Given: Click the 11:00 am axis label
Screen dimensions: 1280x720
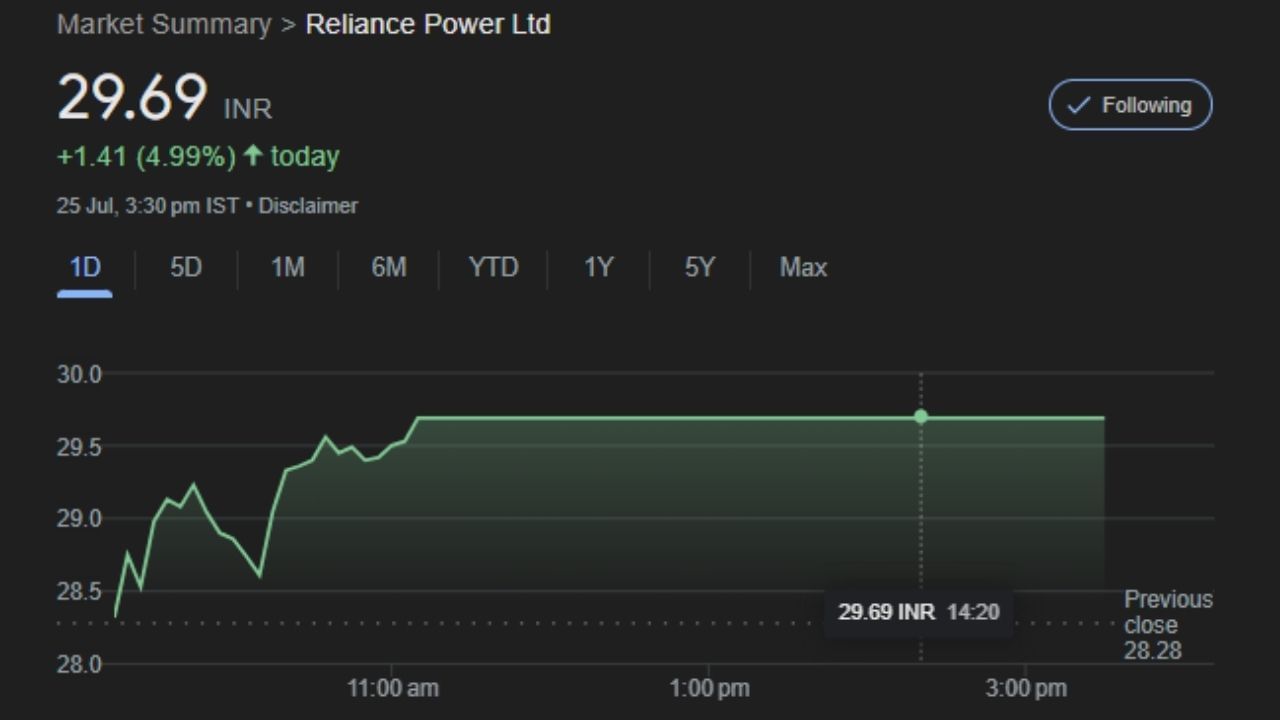Looking at the screenshot, I should click(393, 688).
